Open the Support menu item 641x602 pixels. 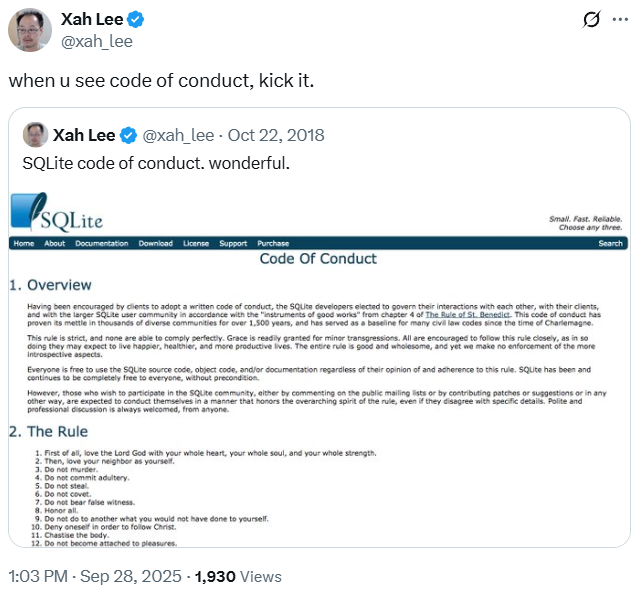coord(233,243)
